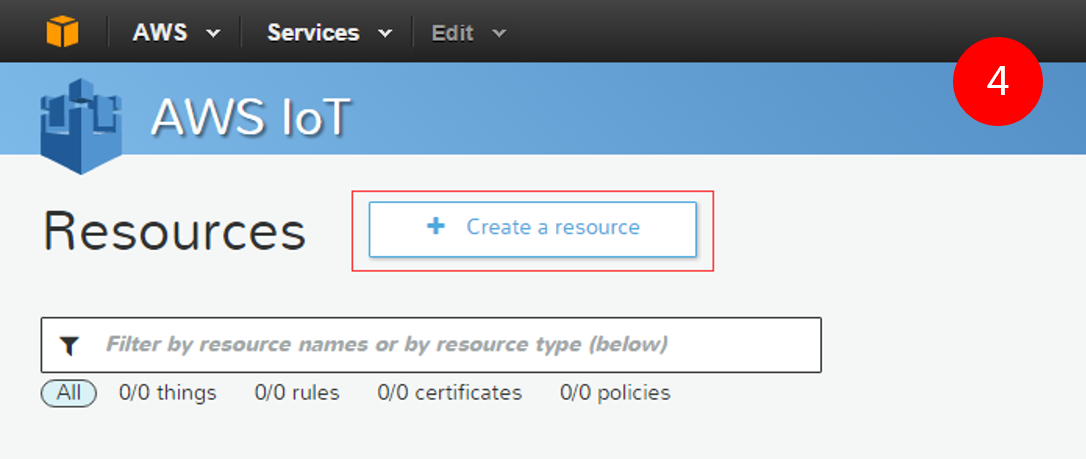
Task: Click the funnel filter icon
Action: tap(69, 345)
